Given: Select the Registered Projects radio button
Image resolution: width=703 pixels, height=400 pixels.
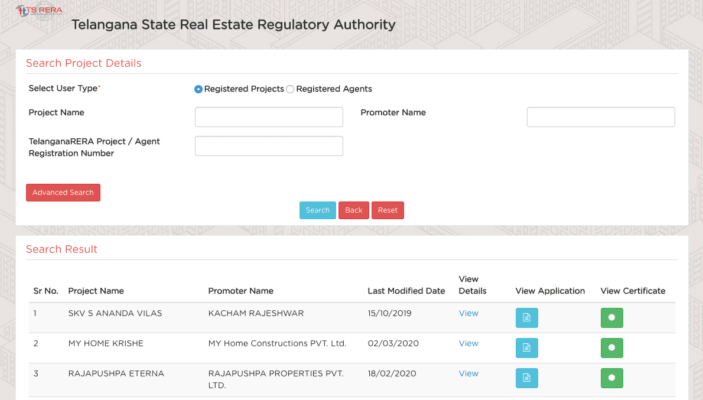Looking at the screenshot, I should coord(198,89).
